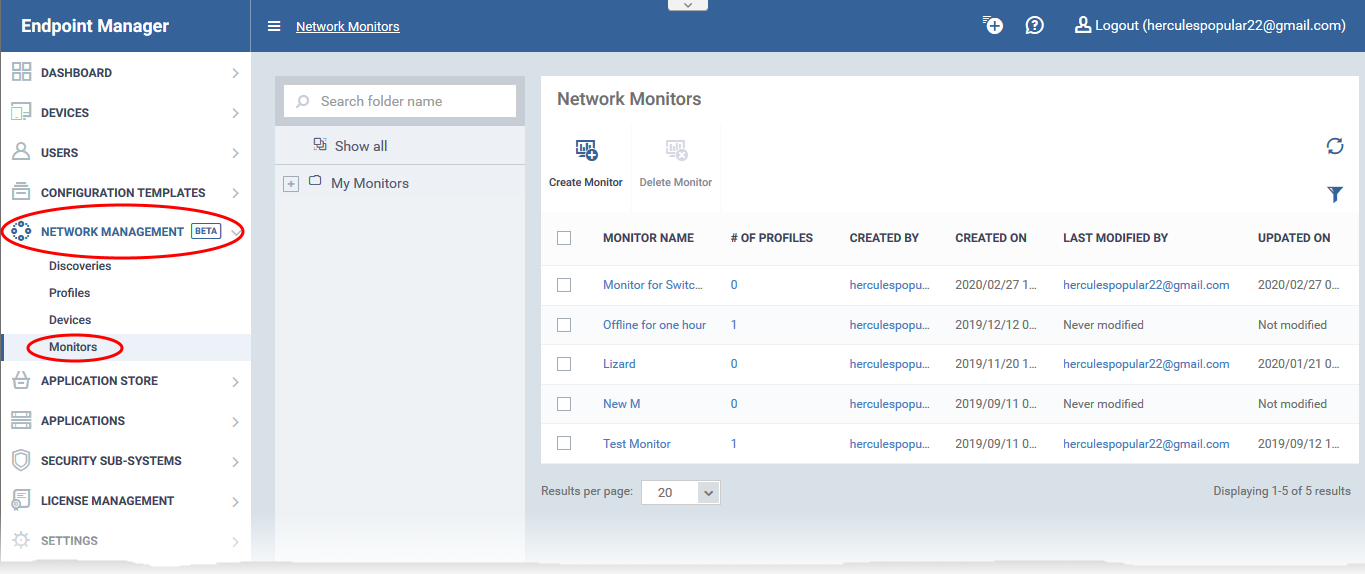1365x574 pixels.
Task: Expand the Security Sub-Systems chevron
Action: click(235, 462)
